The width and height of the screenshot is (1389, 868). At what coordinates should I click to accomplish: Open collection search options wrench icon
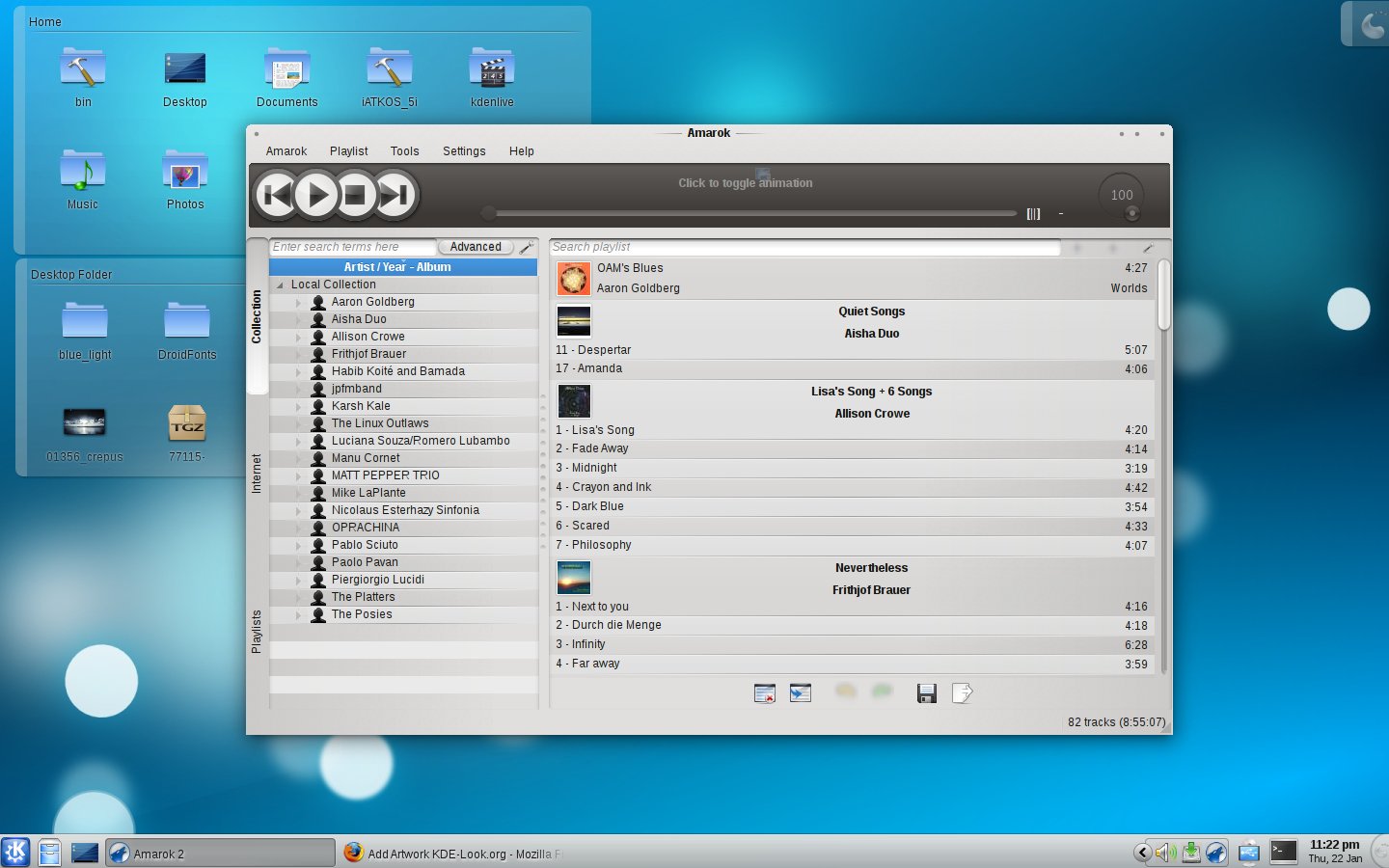point(527,247)
